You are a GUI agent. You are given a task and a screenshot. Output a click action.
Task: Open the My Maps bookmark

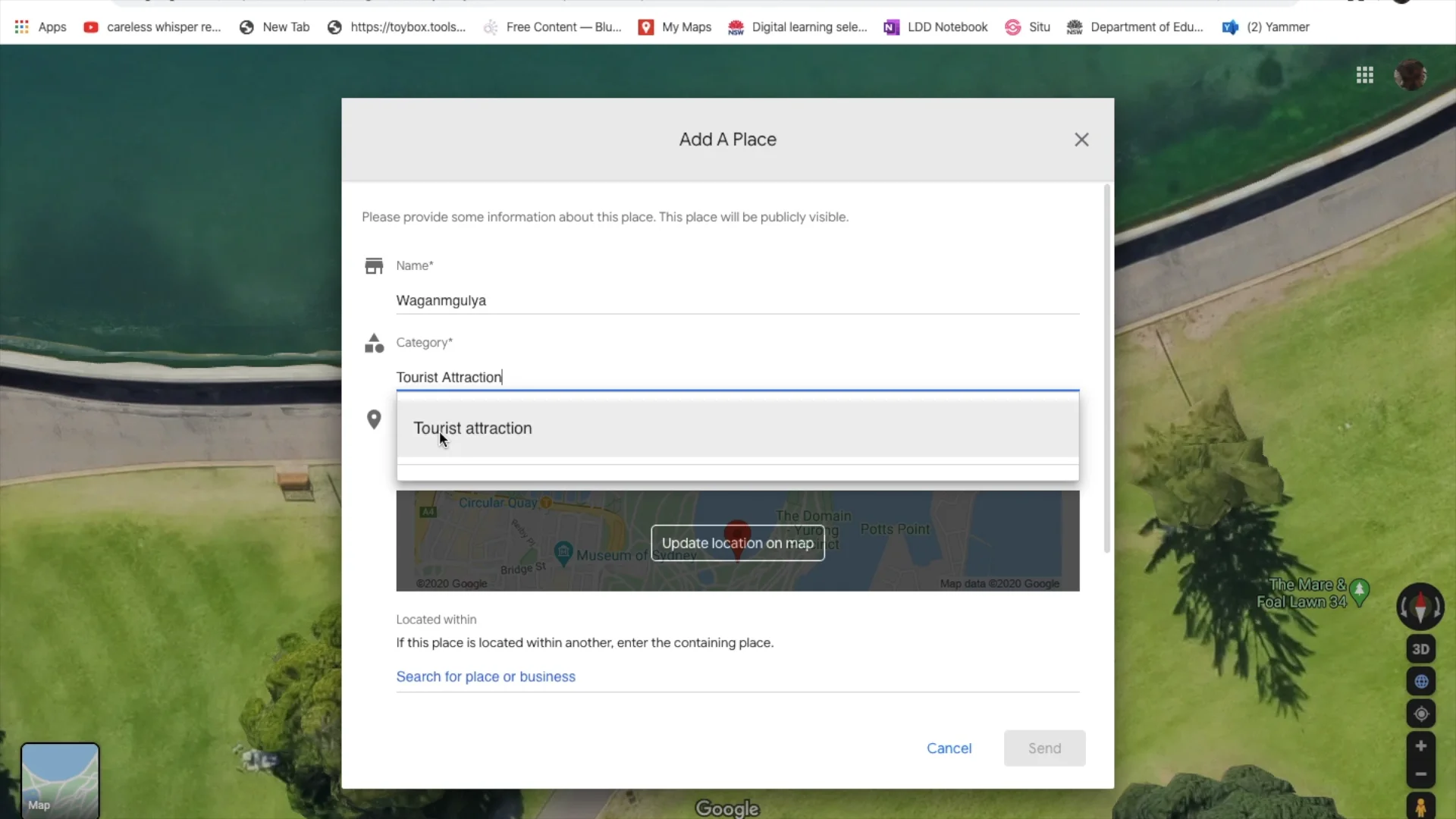(685, 27)
